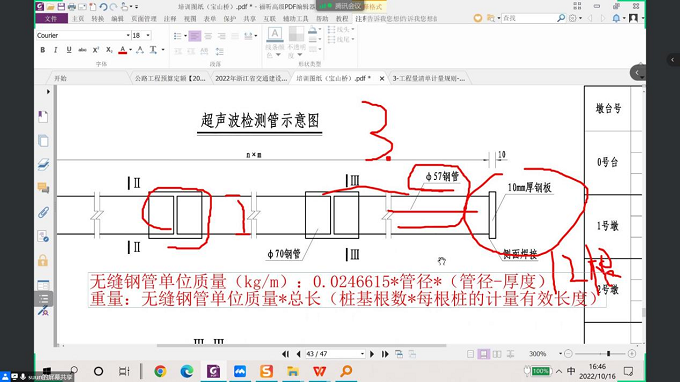Open the attachments panel paperclip icon
Viewport: 680px width, 382px height.
43,212
